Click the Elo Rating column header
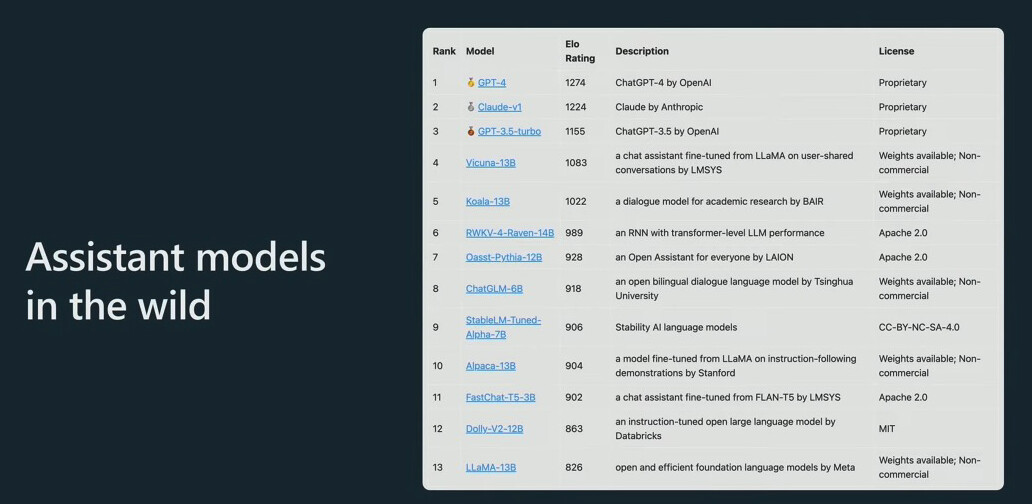 580,51
